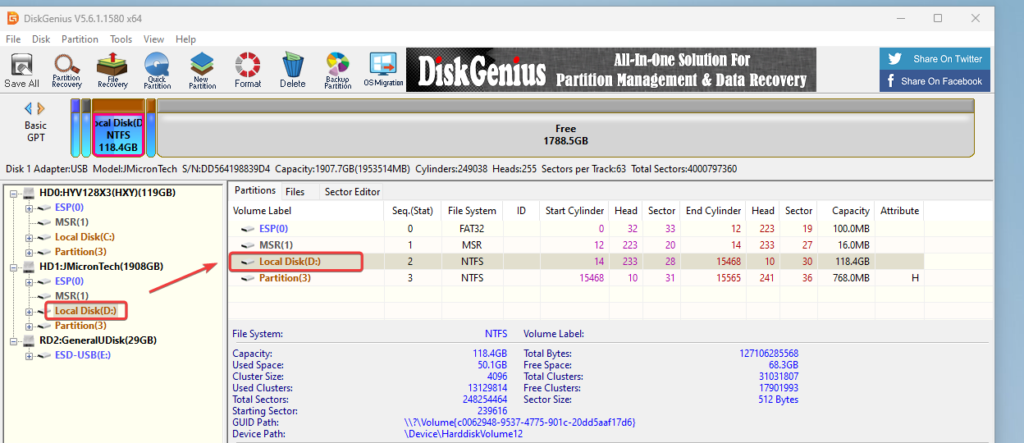Collapse the HD0:HYV128X3 disk node
Screen dimensions: 1024x443
tap(14, 193)
